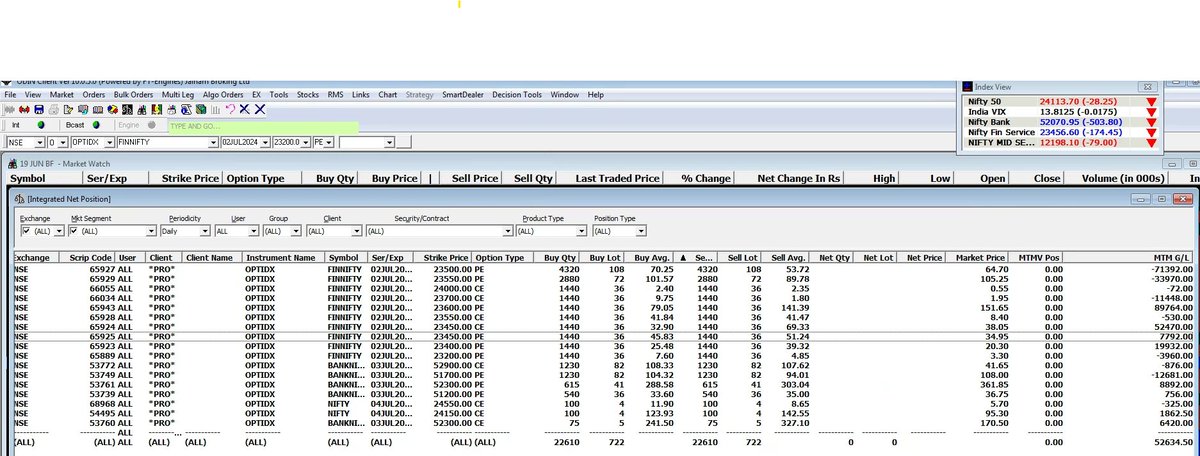Viewport: 1200px width, 456px height.
Task: Open the NSE exchange dropdown in order bar
Action: (x=39, y=142)
